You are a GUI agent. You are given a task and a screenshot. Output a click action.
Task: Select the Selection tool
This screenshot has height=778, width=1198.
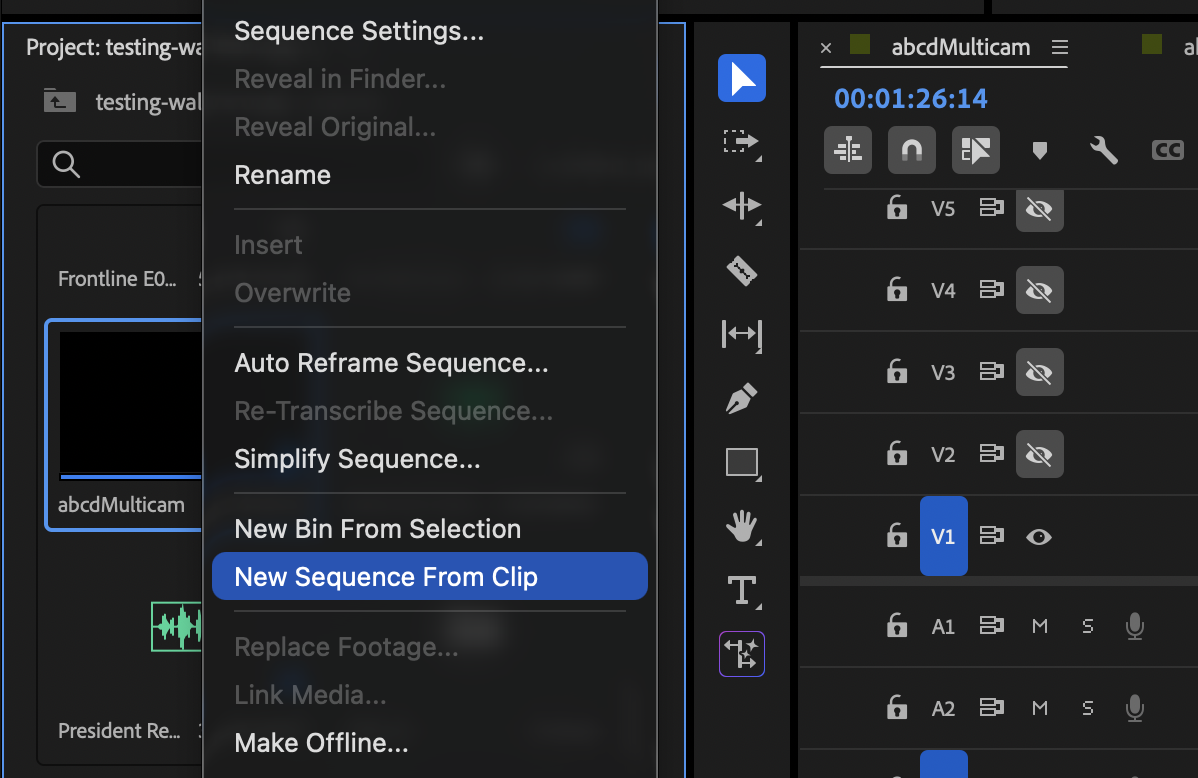pos(741,78)
